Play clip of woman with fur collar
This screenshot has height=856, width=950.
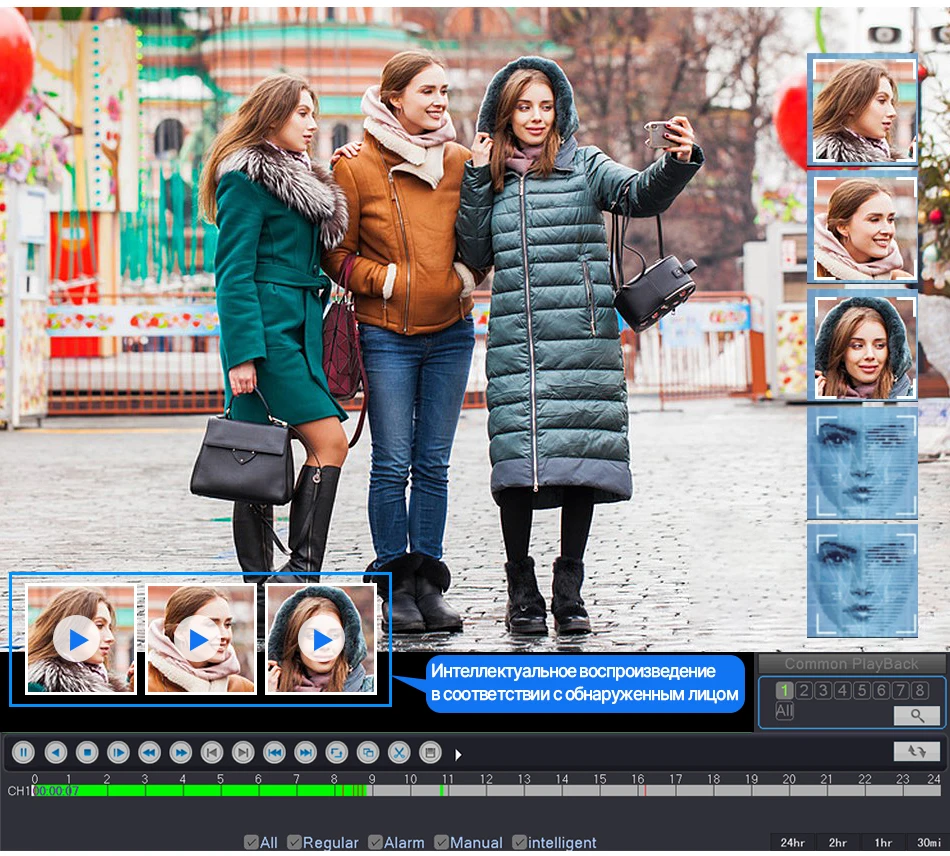(x=79, y=640)
